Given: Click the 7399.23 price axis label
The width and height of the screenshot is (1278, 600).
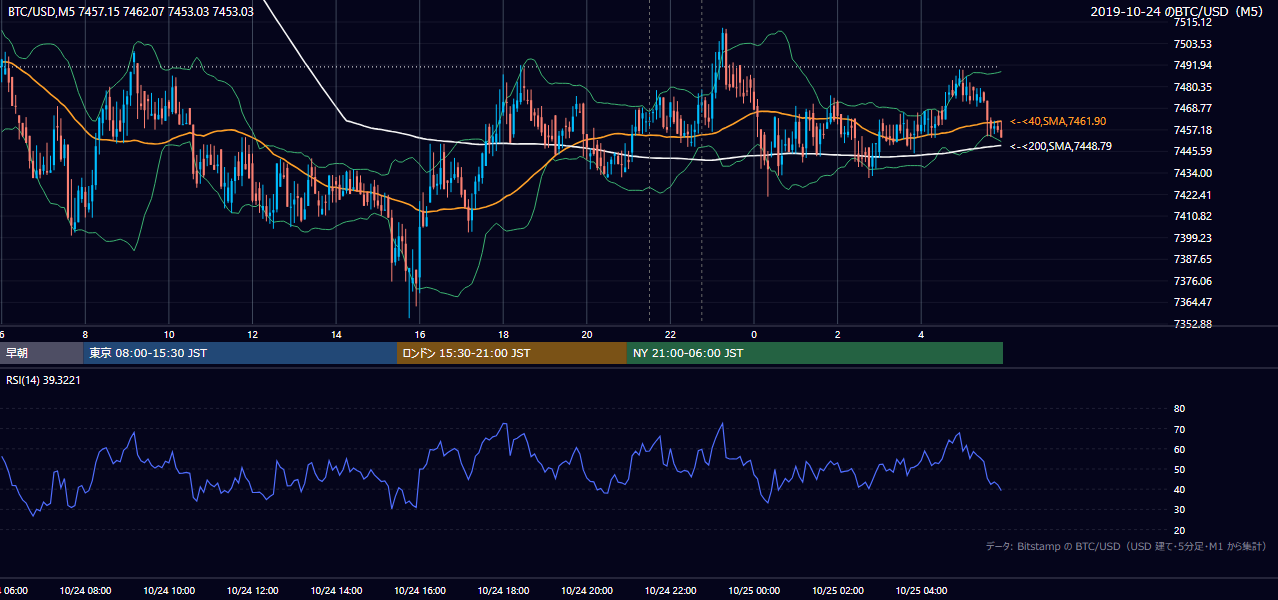Looking at the screenshot, I should 1193,238.
